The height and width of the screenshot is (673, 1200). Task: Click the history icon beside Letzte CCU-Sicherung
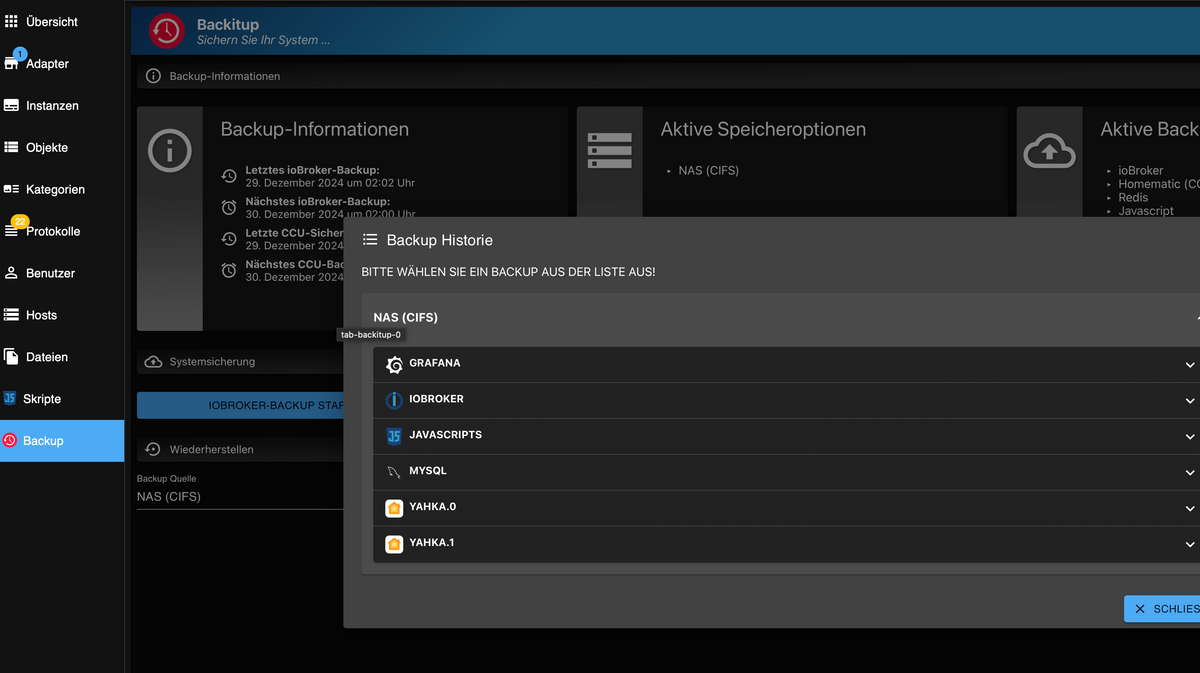click(229, 238)
